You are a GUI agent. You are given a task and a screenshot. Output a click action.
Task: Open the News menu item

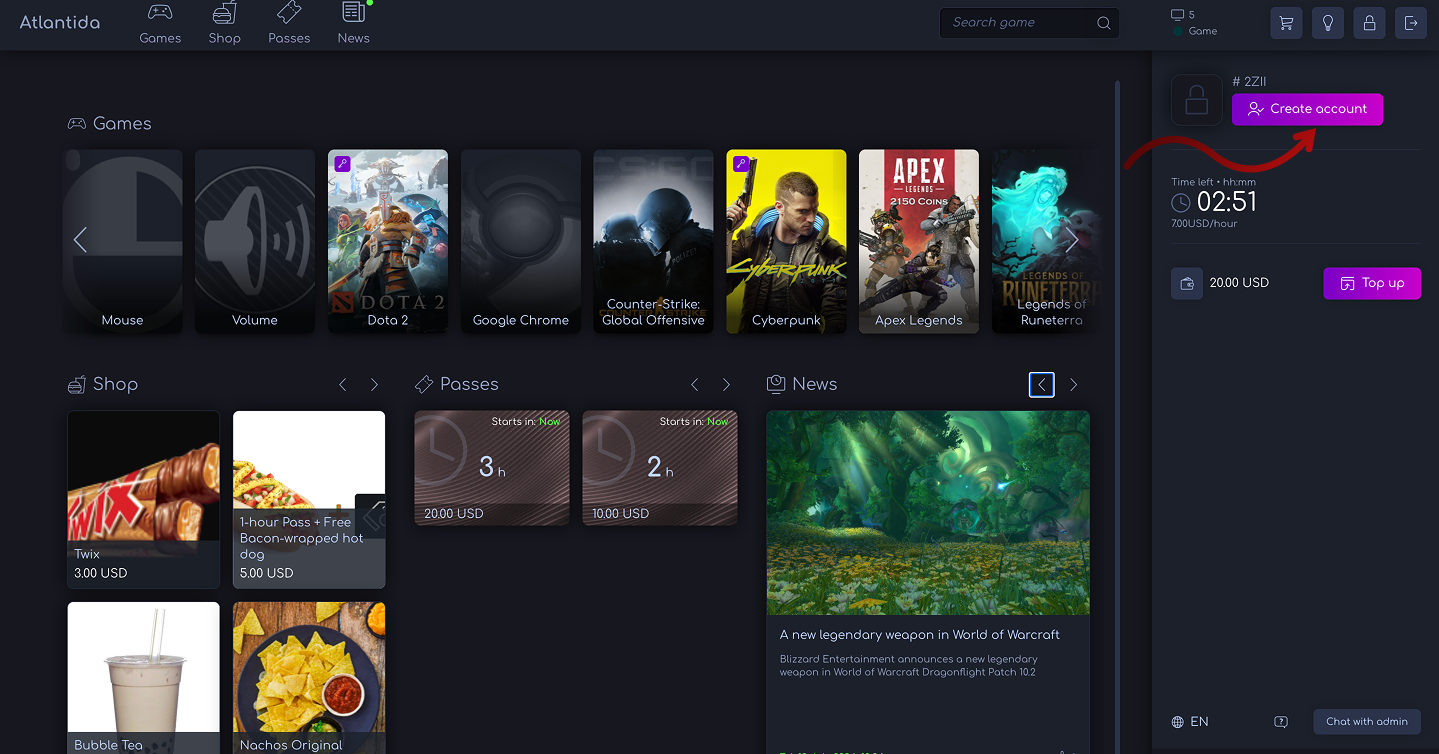click(x=354, y=24)
